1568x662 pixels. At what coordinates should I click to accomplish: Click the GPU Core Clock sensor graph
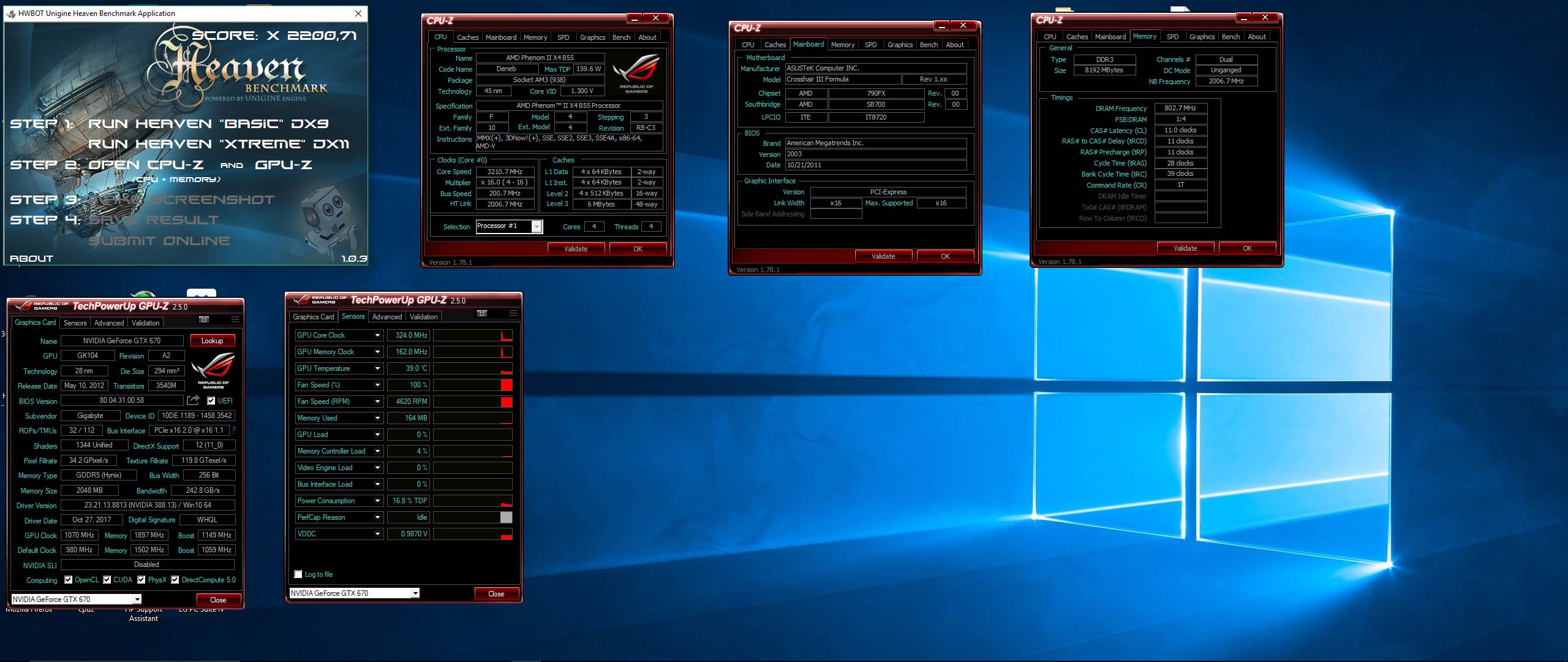pyautogui.click(x=473, y=335)
